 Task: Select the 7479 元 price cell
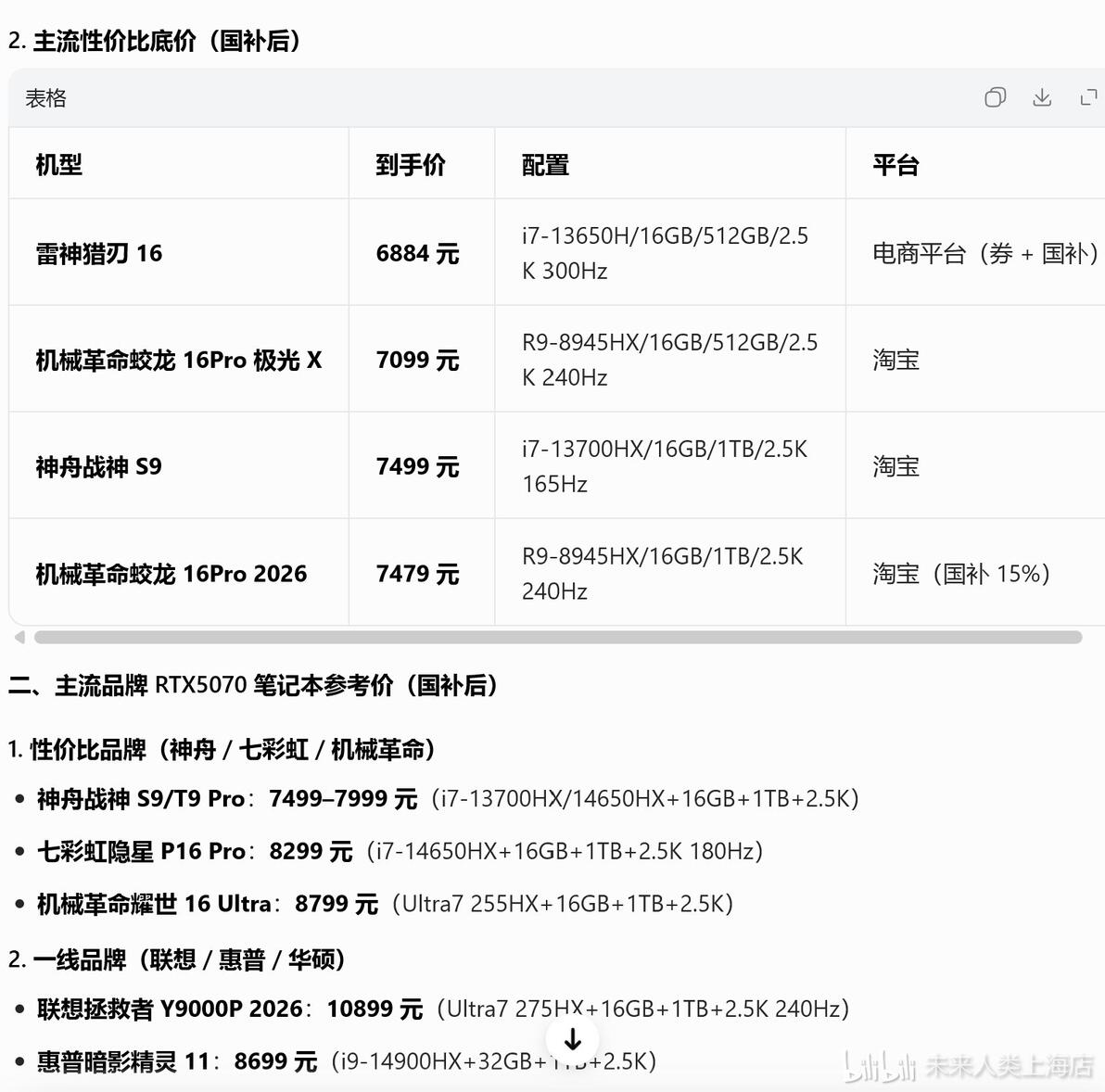coord(422,573)
